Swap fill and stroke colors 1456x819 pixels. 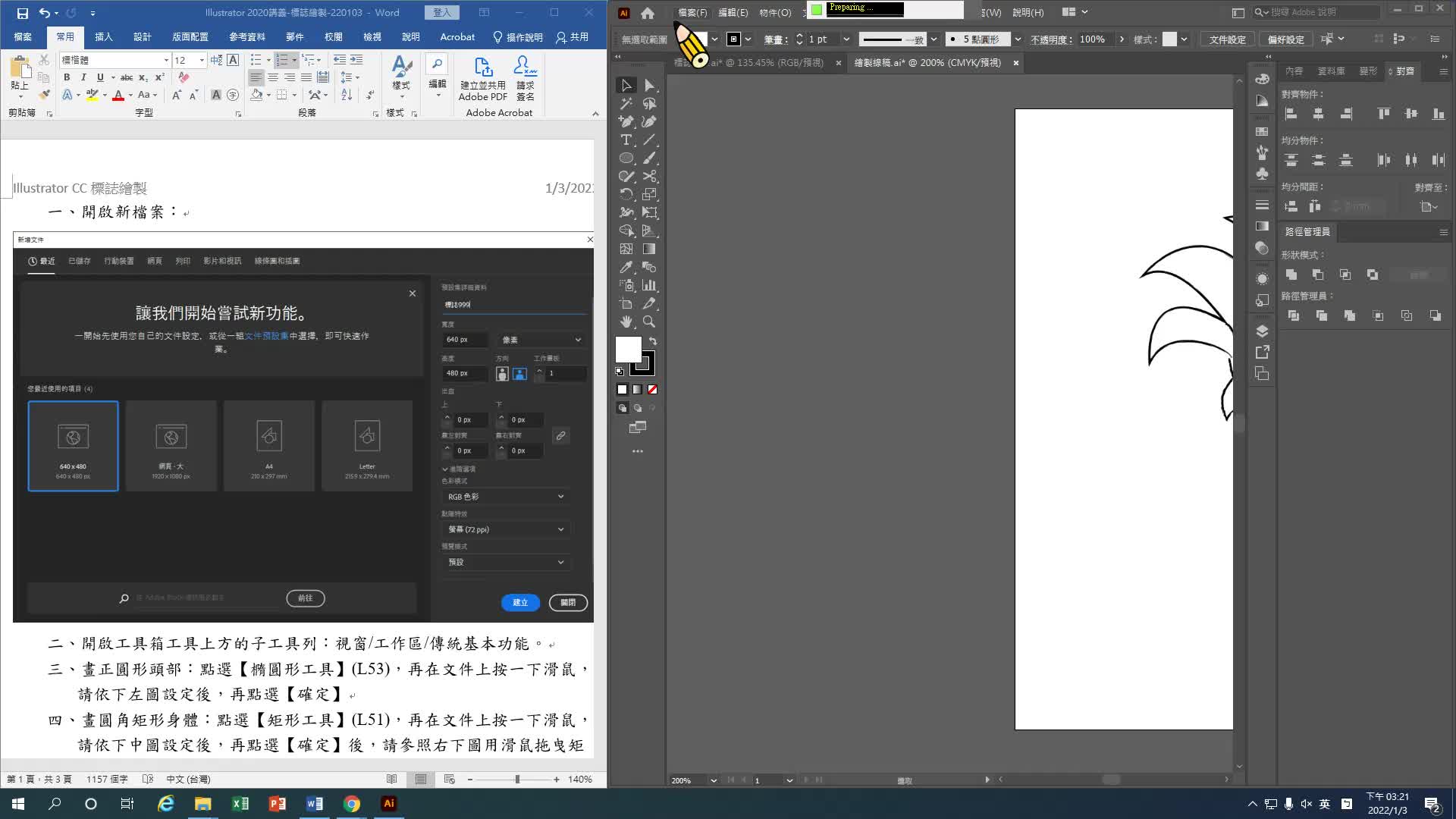[x=653, y=341]
